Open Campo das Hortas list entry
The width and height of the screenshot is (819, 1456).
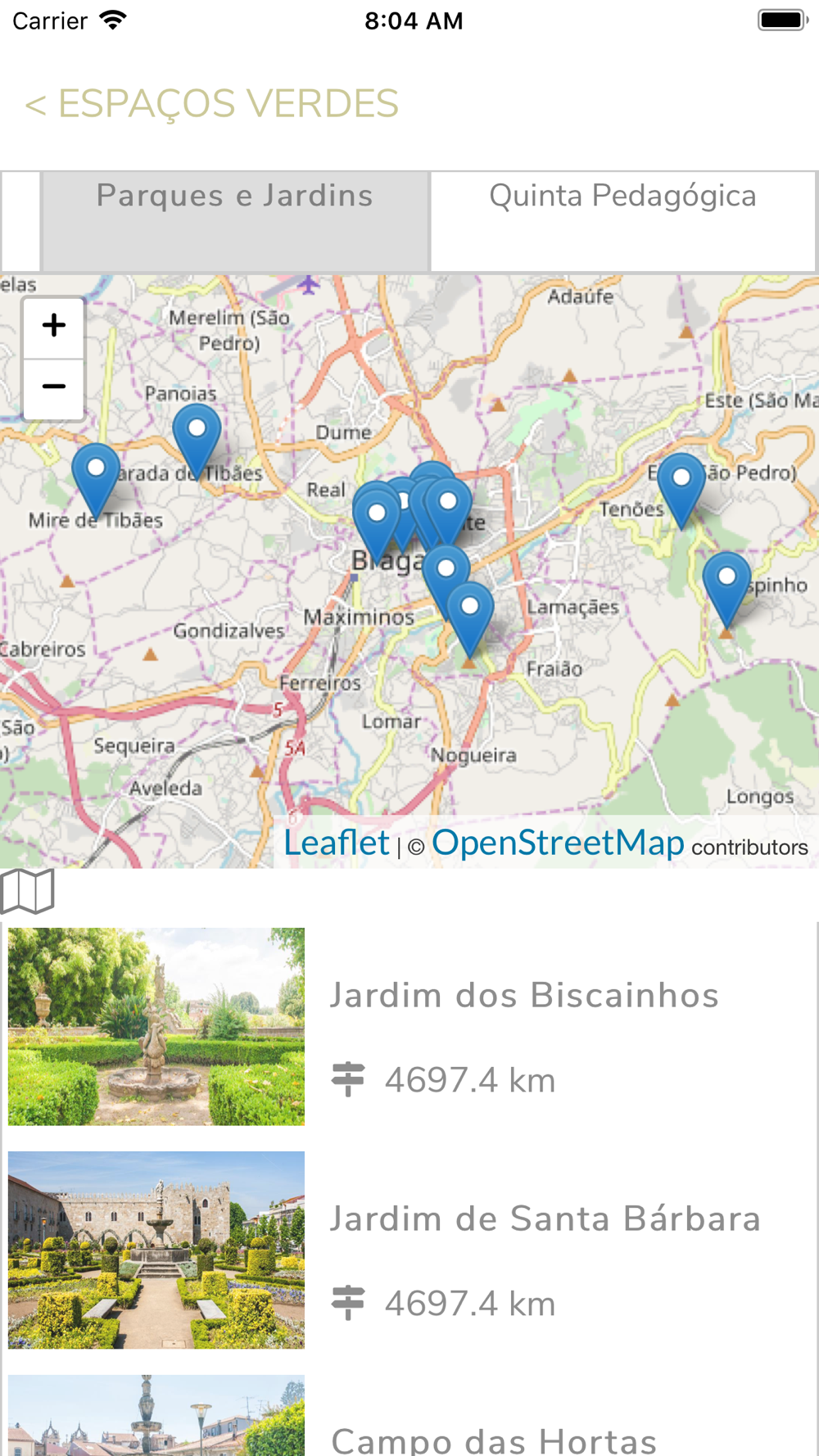pyautogui.click(x=409, y=1416)
